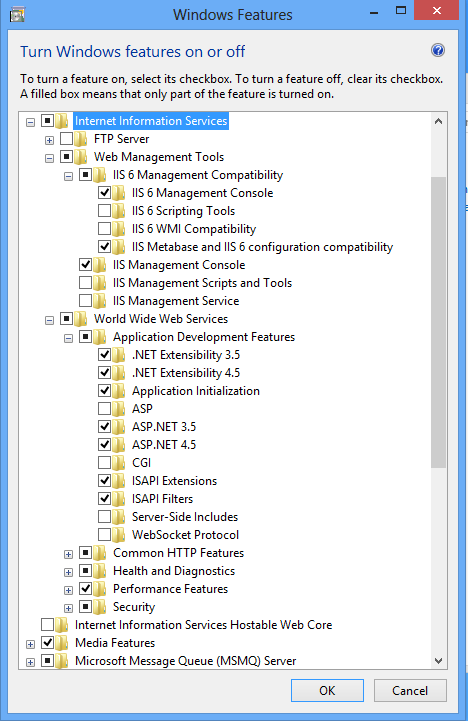Click the folder icon beside Media Features
Screen dimensions: 468x721
tap(62, 642)
